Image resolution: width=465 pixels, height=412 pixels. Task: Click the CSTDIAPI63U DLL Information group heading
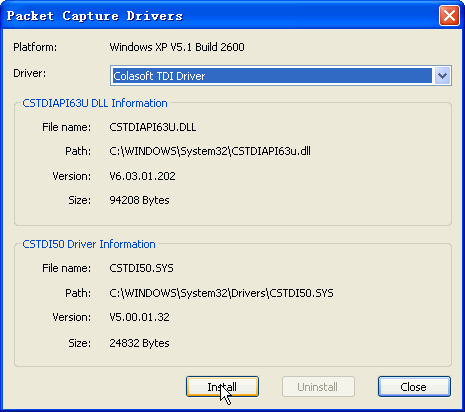tap(95, 103)
